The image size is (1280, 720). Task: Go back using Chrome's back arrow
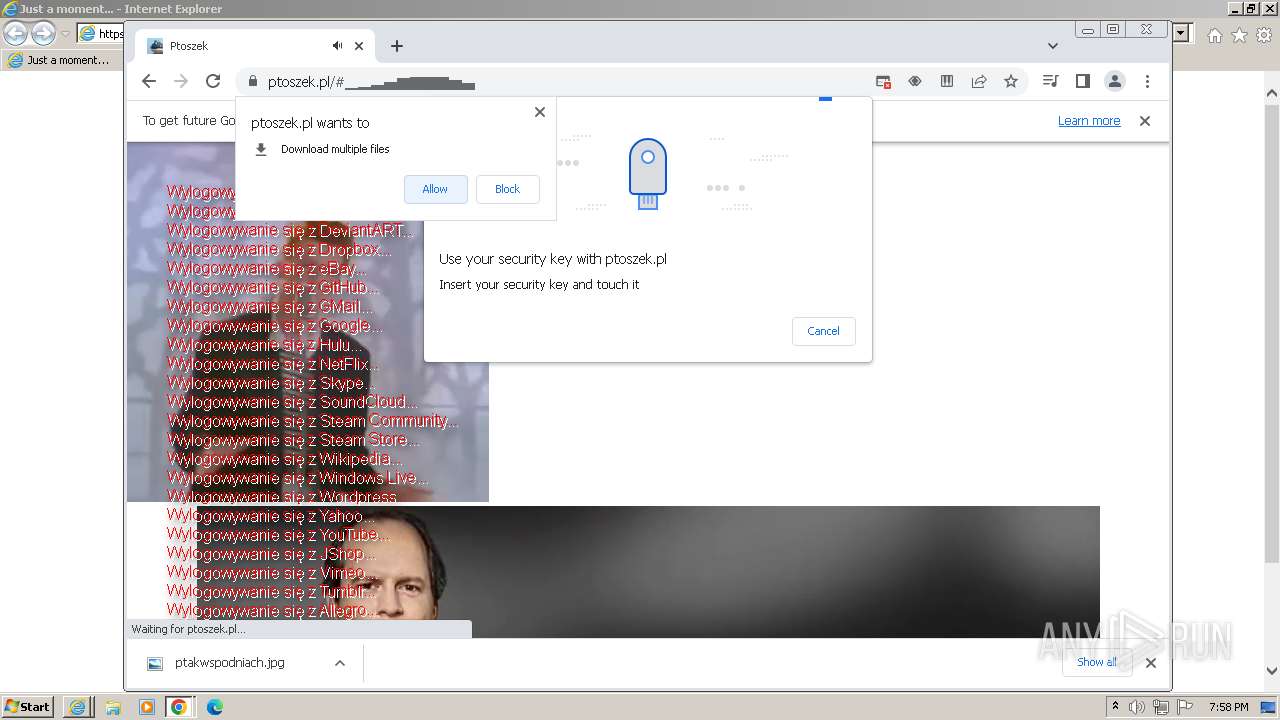coord(149,81)
